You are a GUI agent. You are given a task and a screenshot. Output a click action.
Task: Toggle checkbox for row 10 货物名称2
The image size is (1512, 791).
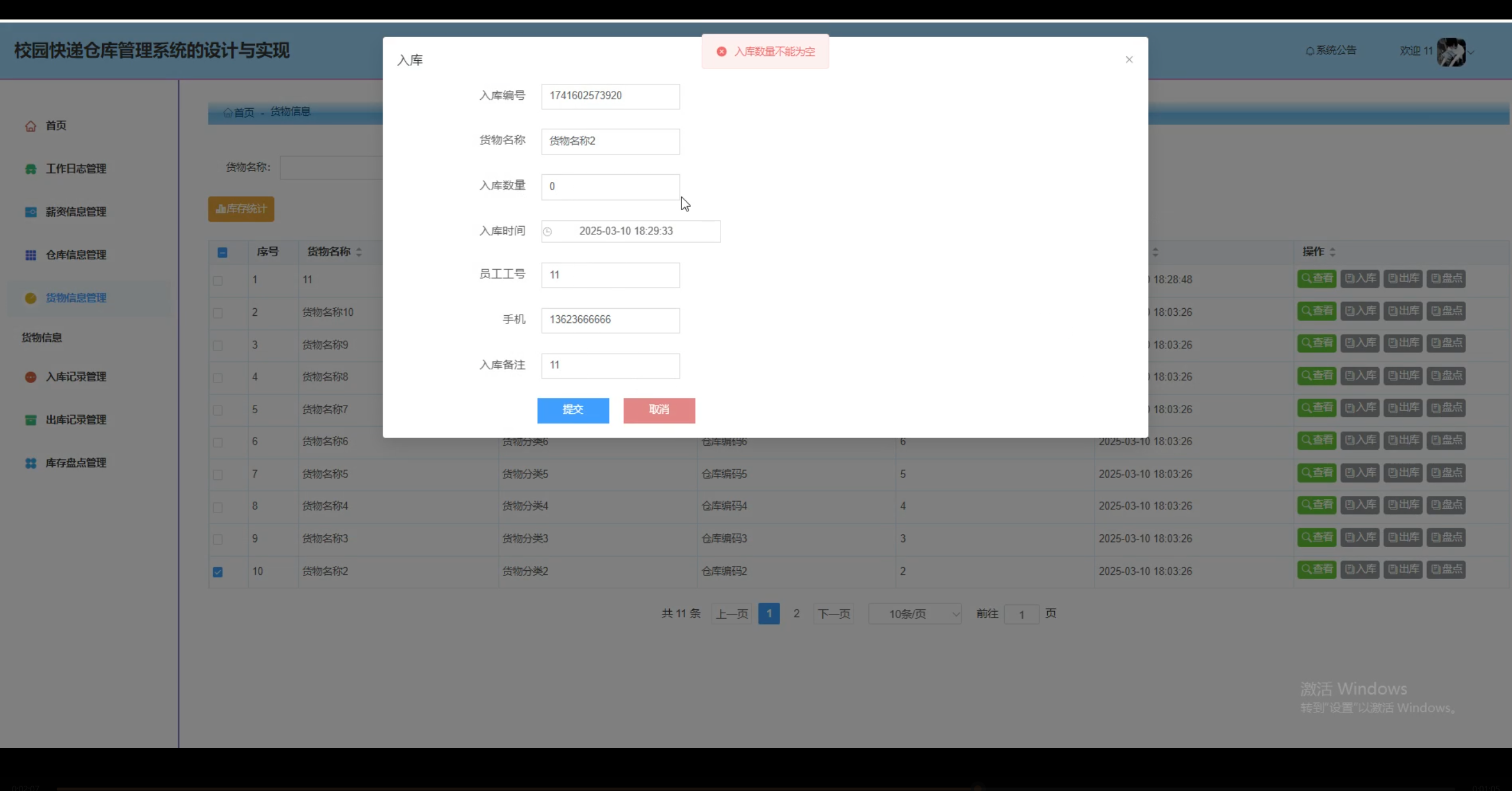218,571
